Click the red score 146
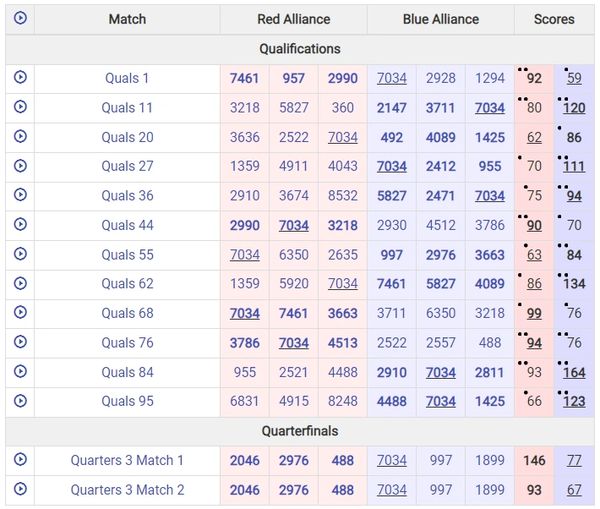This screenshot has height=509, width=600. (x=534, y=461)
